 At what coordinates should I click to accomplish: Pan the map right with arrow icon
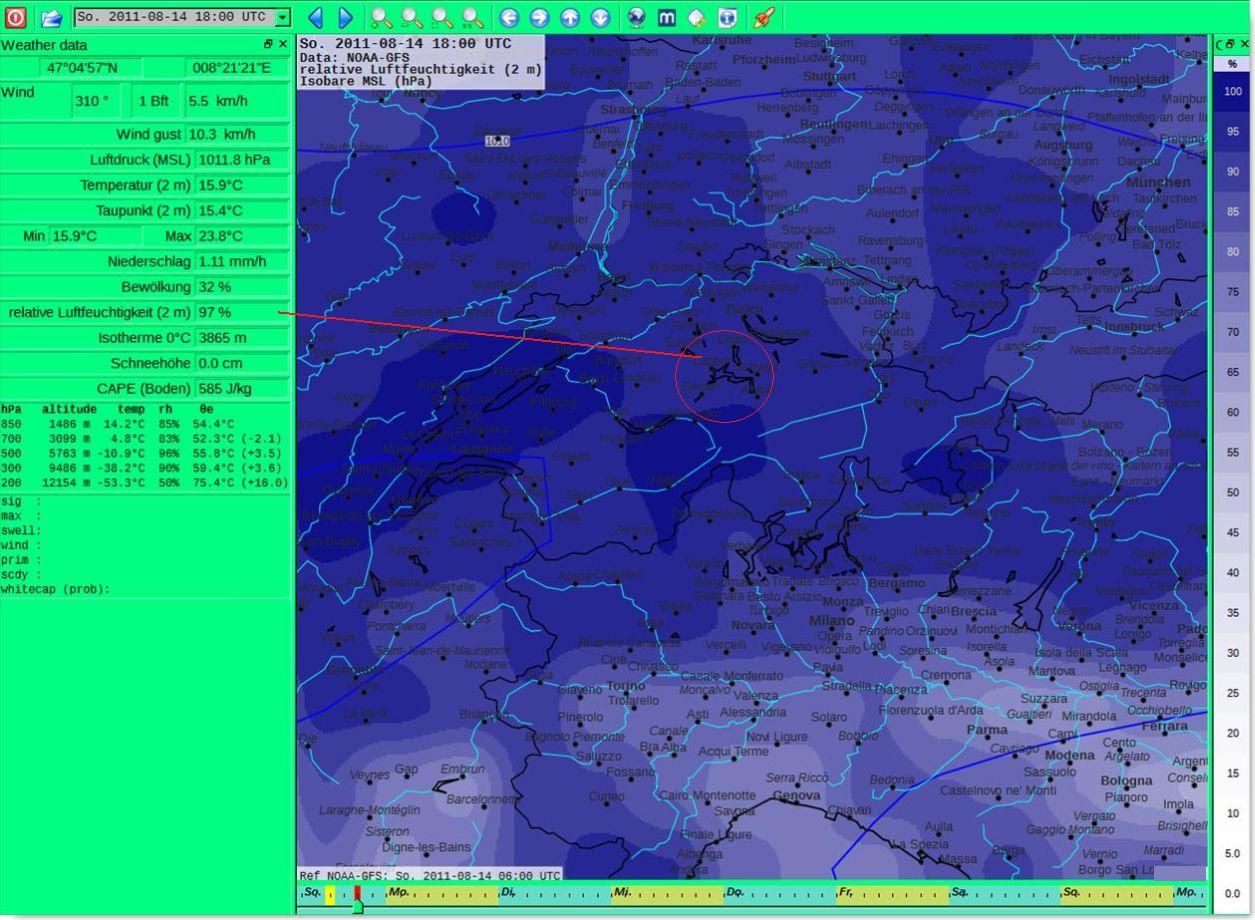(539, 17)
